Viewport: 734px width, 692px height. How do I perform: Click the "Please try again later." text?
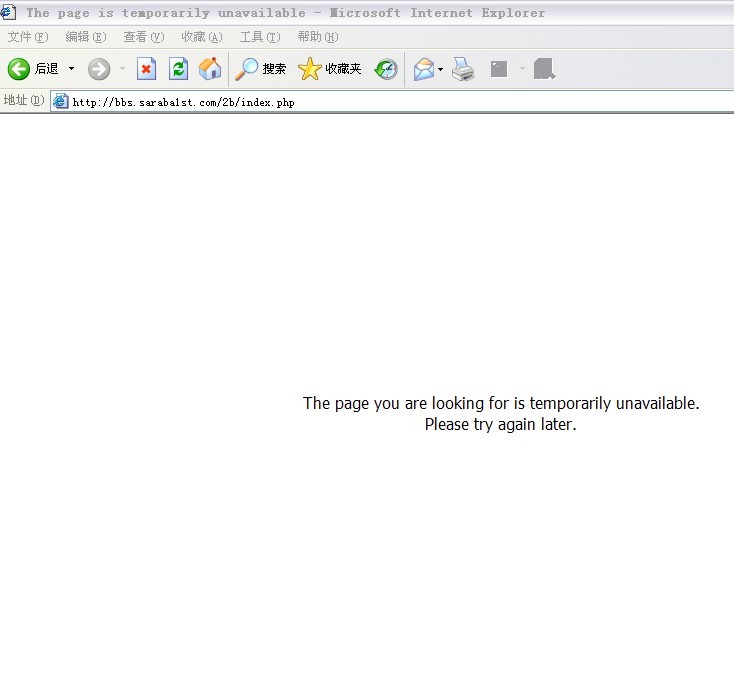(500, 424)
